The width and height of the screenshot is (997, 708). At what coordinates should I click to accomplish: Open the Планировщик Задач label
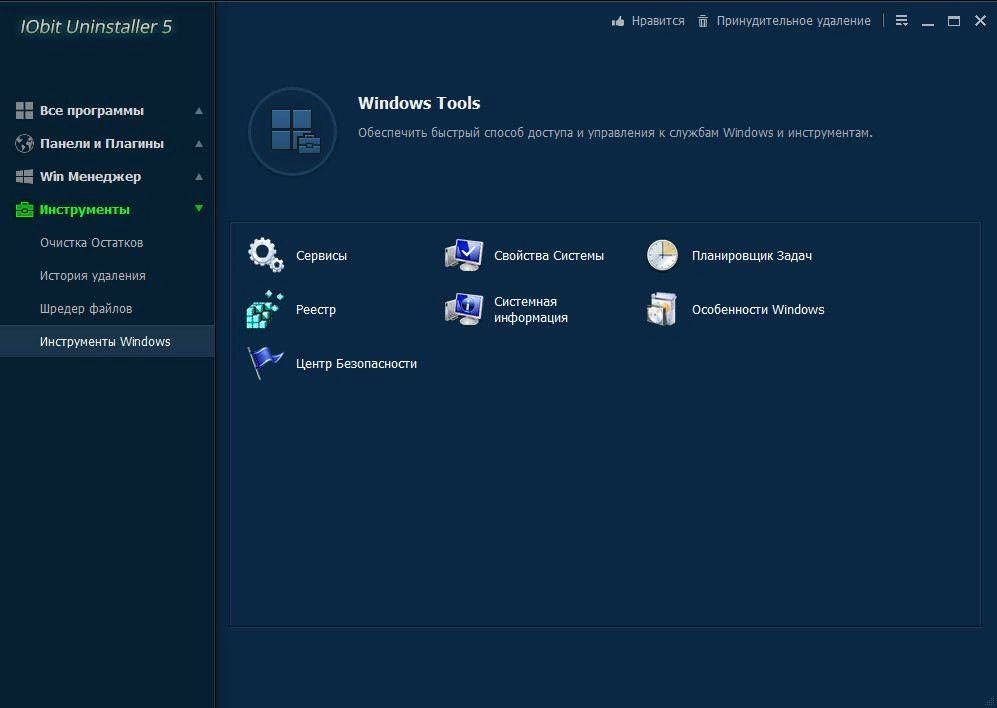pyautogui.click(x=752, y=256)
